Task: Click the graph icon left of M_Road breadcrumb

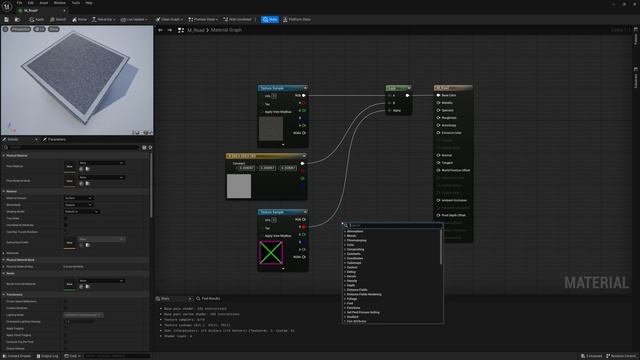Action: [181, 30]
